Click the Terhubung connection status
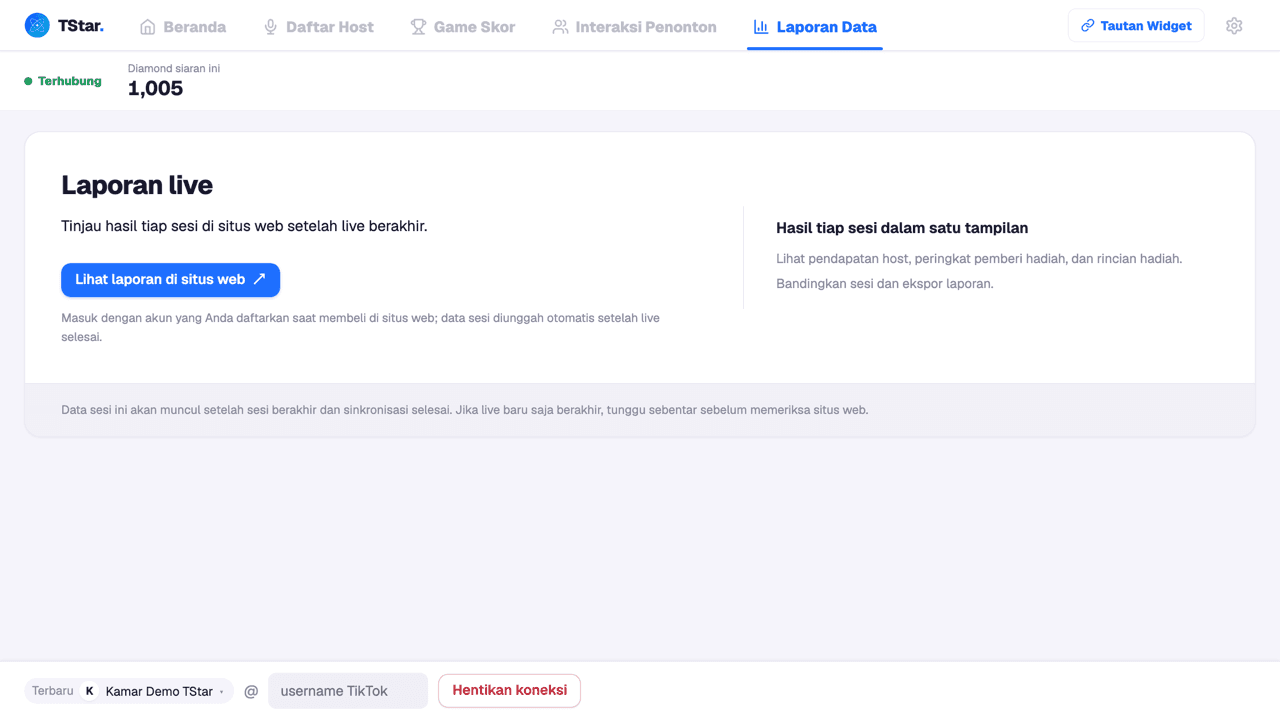The image size is (1280, 720). (63, 81)
